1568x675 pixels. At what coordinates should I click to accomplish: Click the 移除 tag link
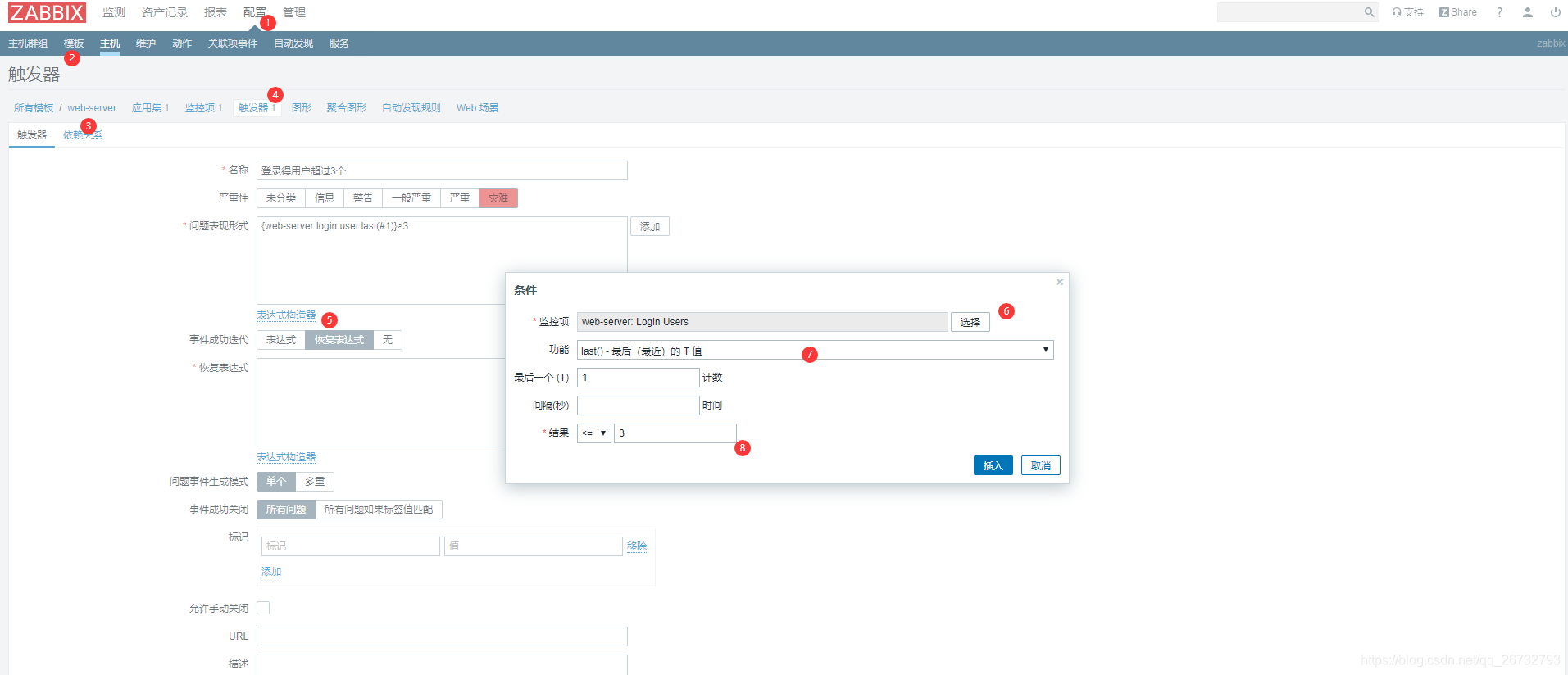point(637,546)
